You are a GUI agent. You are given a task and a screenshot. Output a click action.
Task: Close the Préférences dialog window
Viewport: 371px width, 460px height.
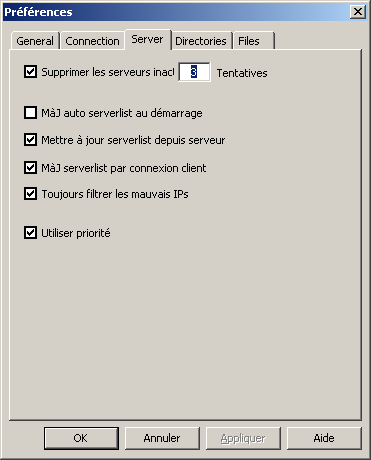358,12
